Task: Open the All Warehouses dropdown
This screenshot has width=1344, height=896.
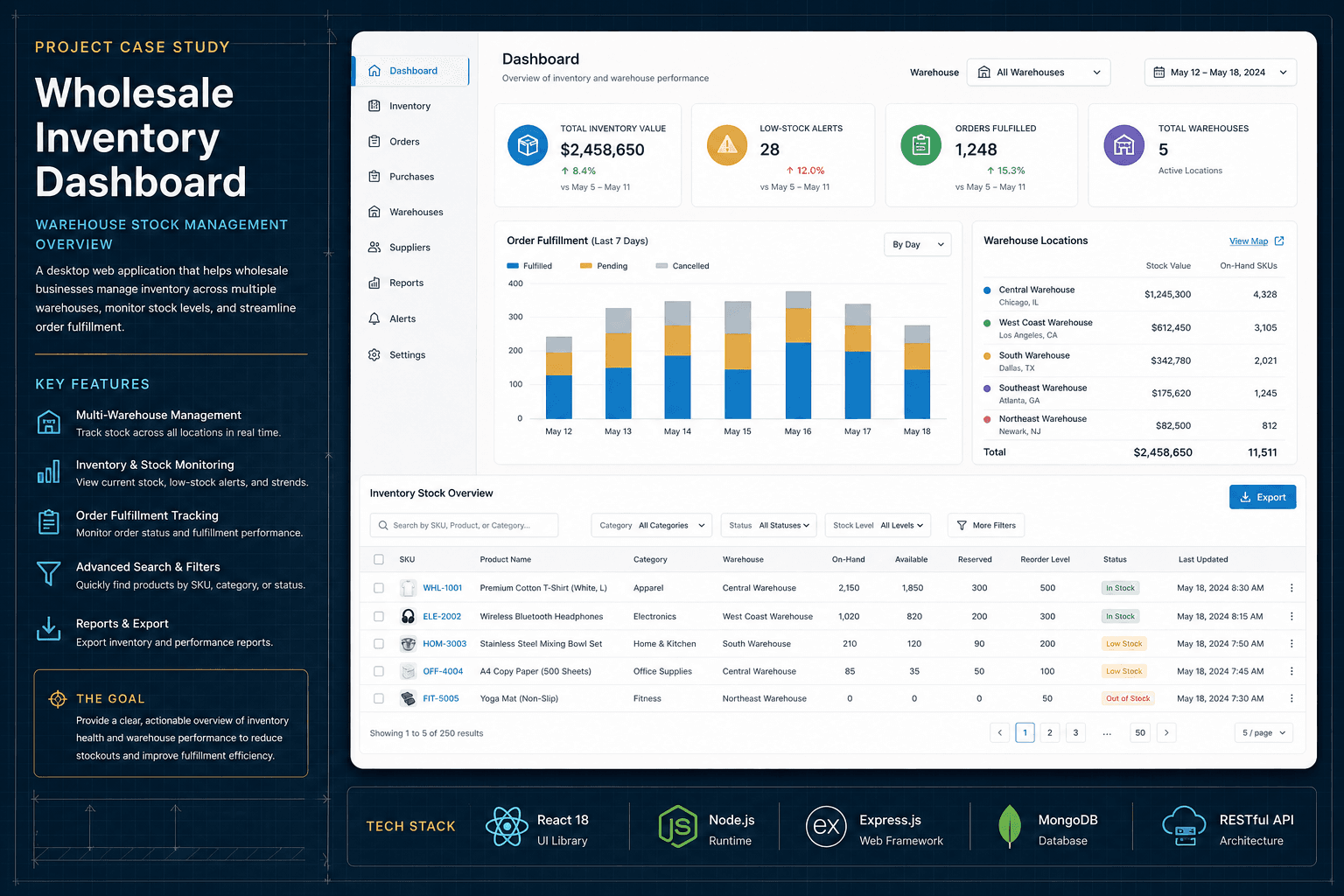Action: [1039, 73]
